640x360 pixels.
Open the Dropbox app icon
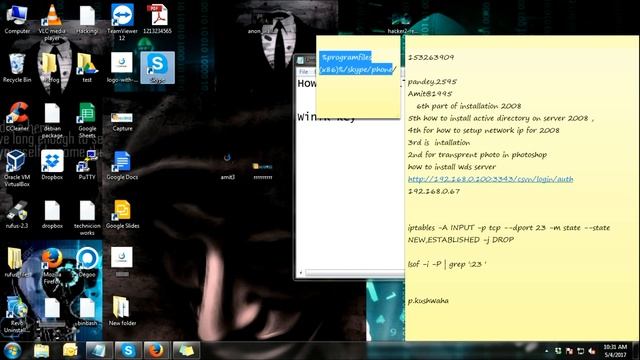point(52,165)
